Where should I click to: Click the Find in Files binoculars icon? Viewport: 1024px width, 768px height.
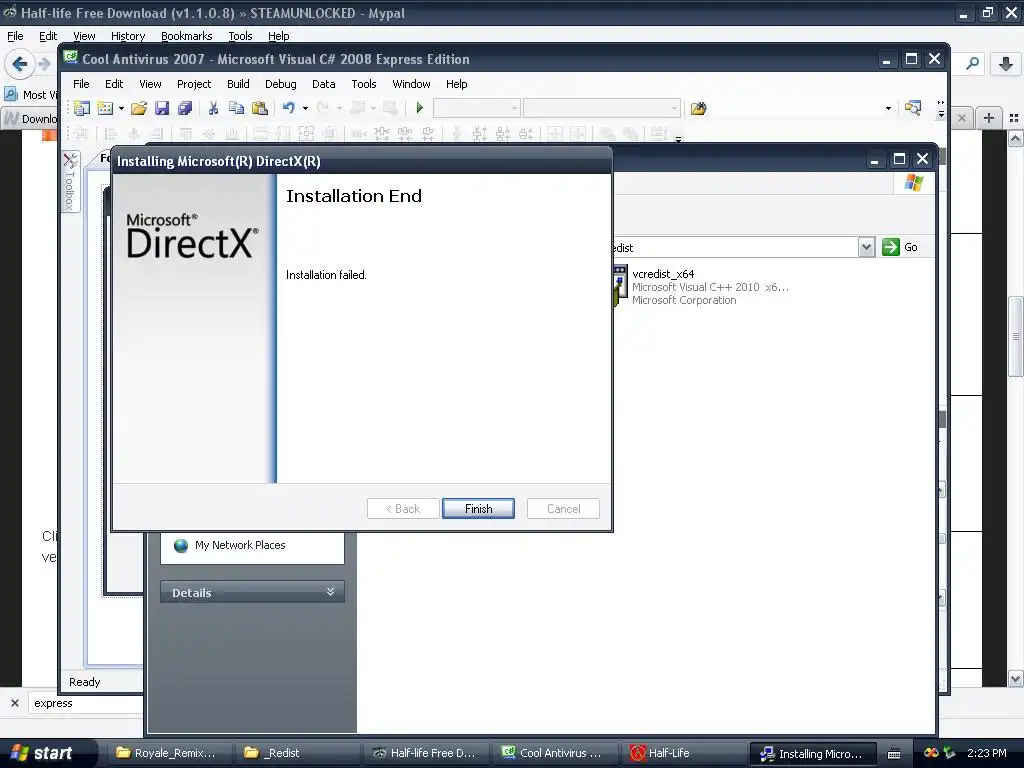tap(698, 108)
